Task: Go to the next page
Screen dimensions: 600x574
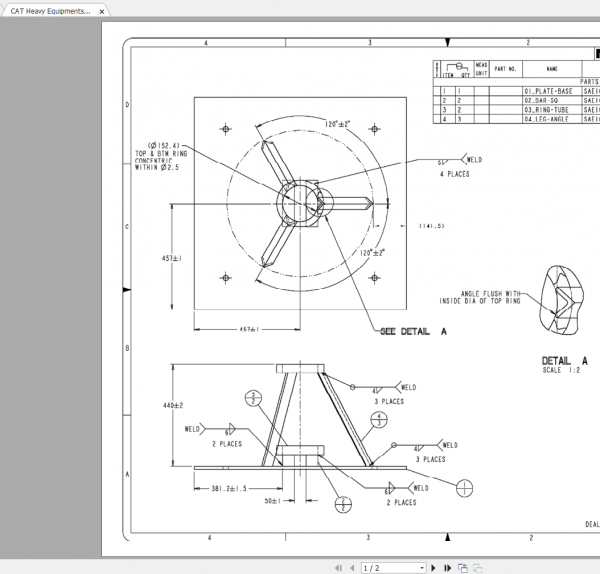Action: coord(434,568)
